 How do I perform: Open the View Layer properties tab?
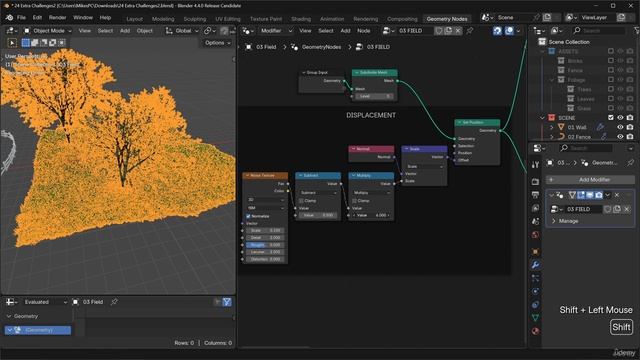point(536,208)
